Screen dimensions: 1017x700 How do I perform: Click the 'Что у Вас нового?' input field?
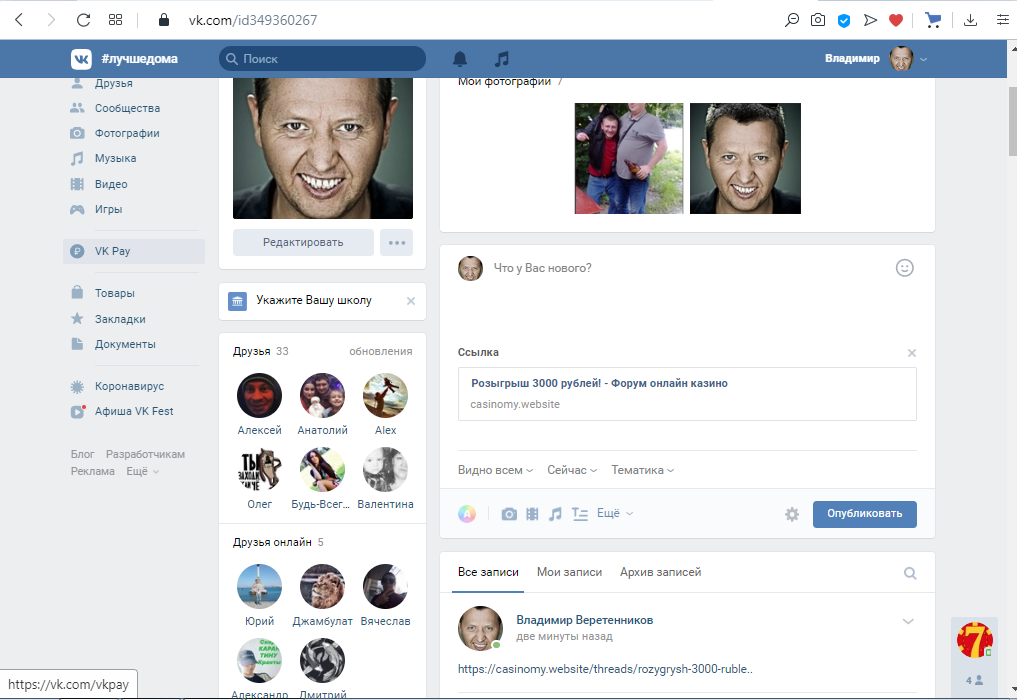pos(680,268)
